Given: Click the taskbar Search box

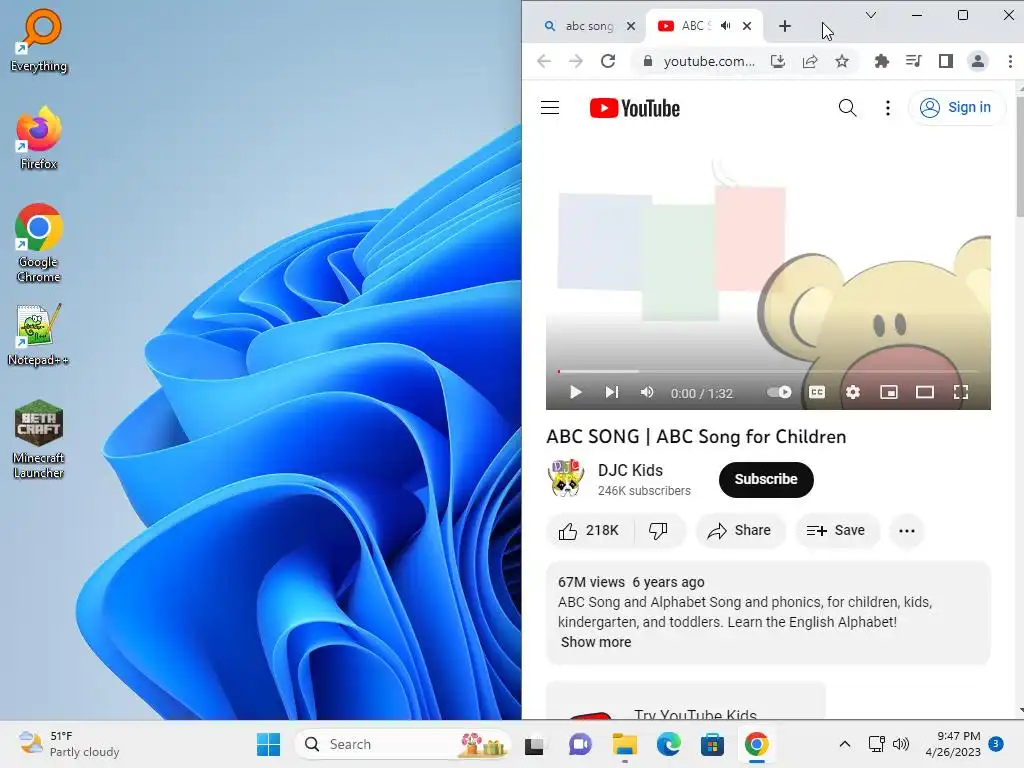Looking at the screenshot, I should 402,744.
